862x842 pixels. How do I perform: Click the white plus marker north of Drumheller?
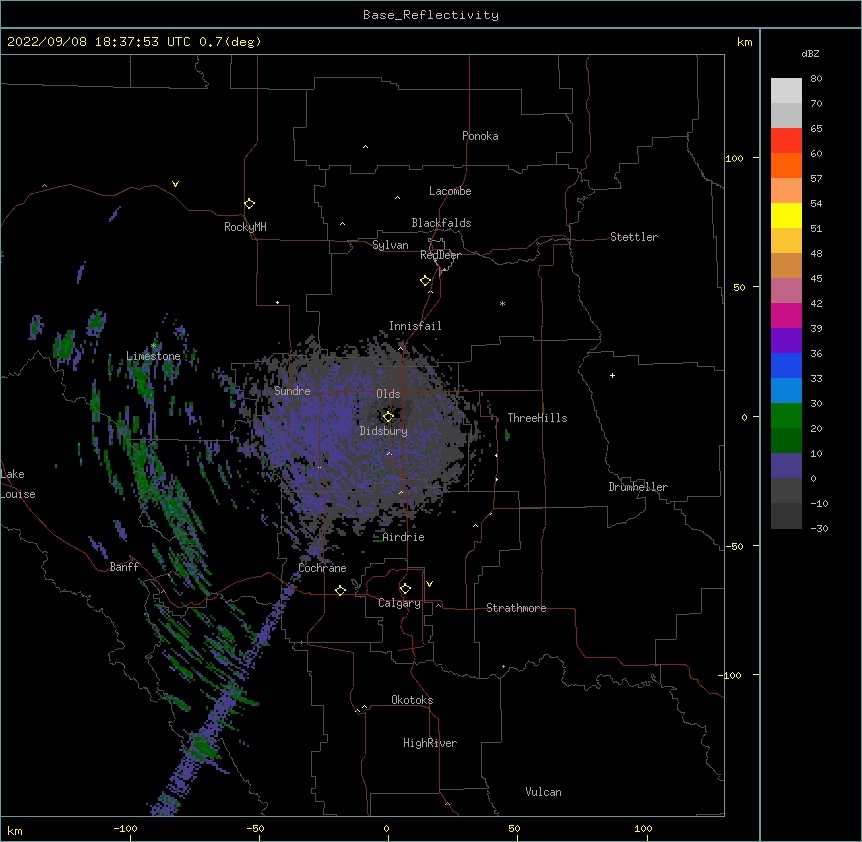(612, 375)
